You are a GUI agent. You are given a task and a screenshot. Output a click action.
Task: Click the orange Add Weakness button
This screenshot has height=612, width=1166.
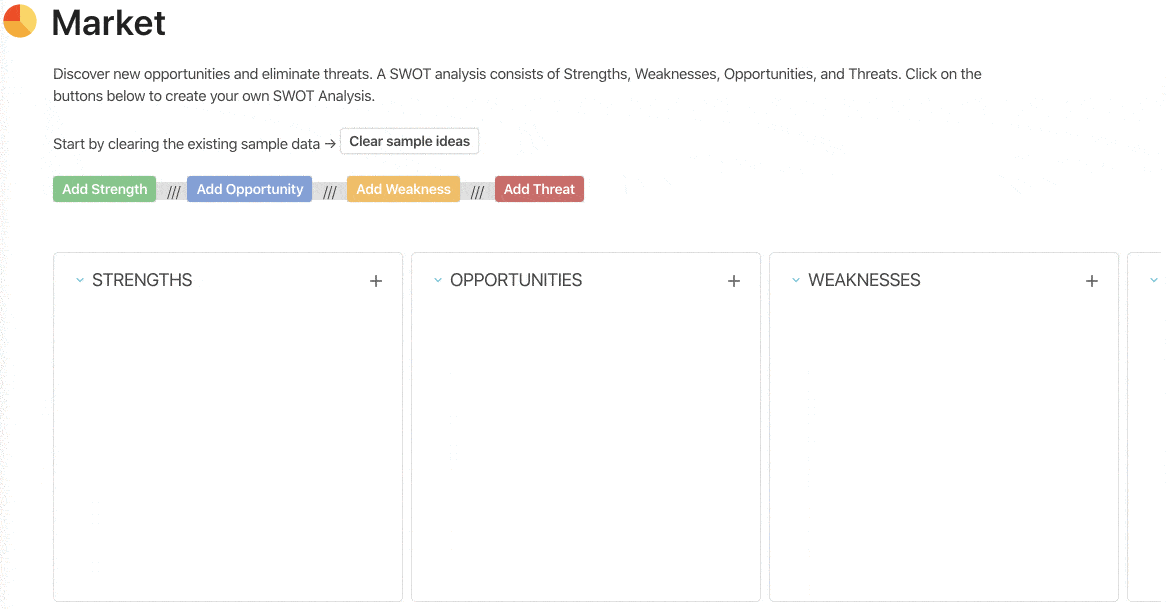[x=403, y=189]
